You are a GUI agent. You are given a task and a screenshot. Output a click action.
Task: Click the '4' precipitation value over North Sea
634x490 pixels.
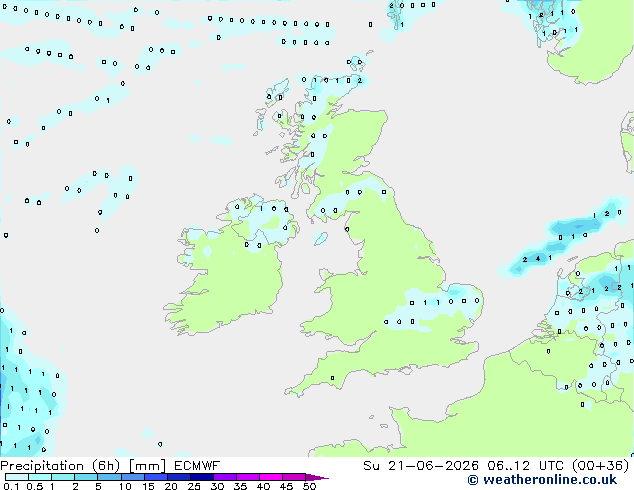538,259
